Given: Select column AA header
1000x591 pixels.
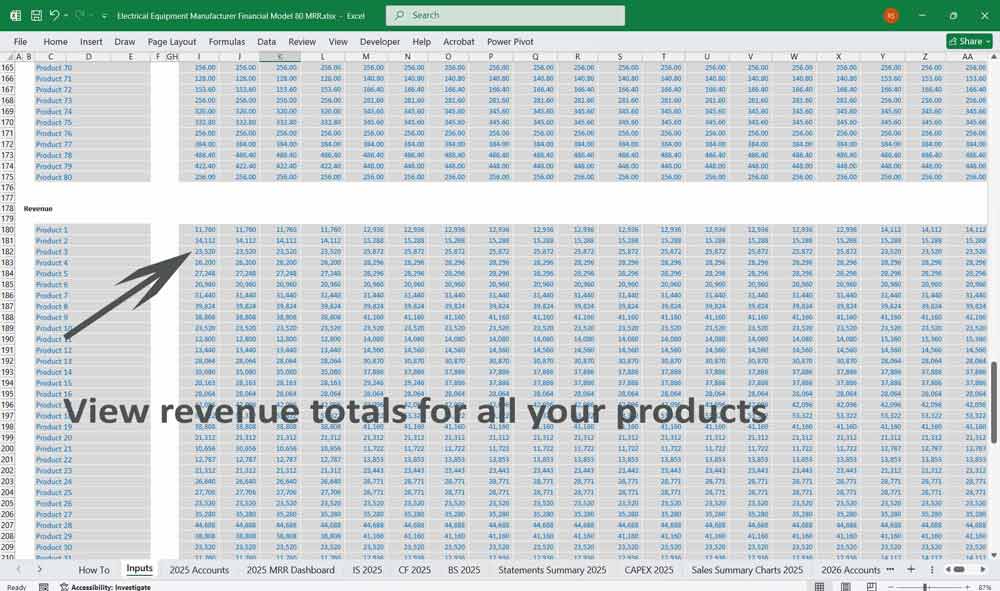Looking at the screenshot, I should (x=967, y=57).
